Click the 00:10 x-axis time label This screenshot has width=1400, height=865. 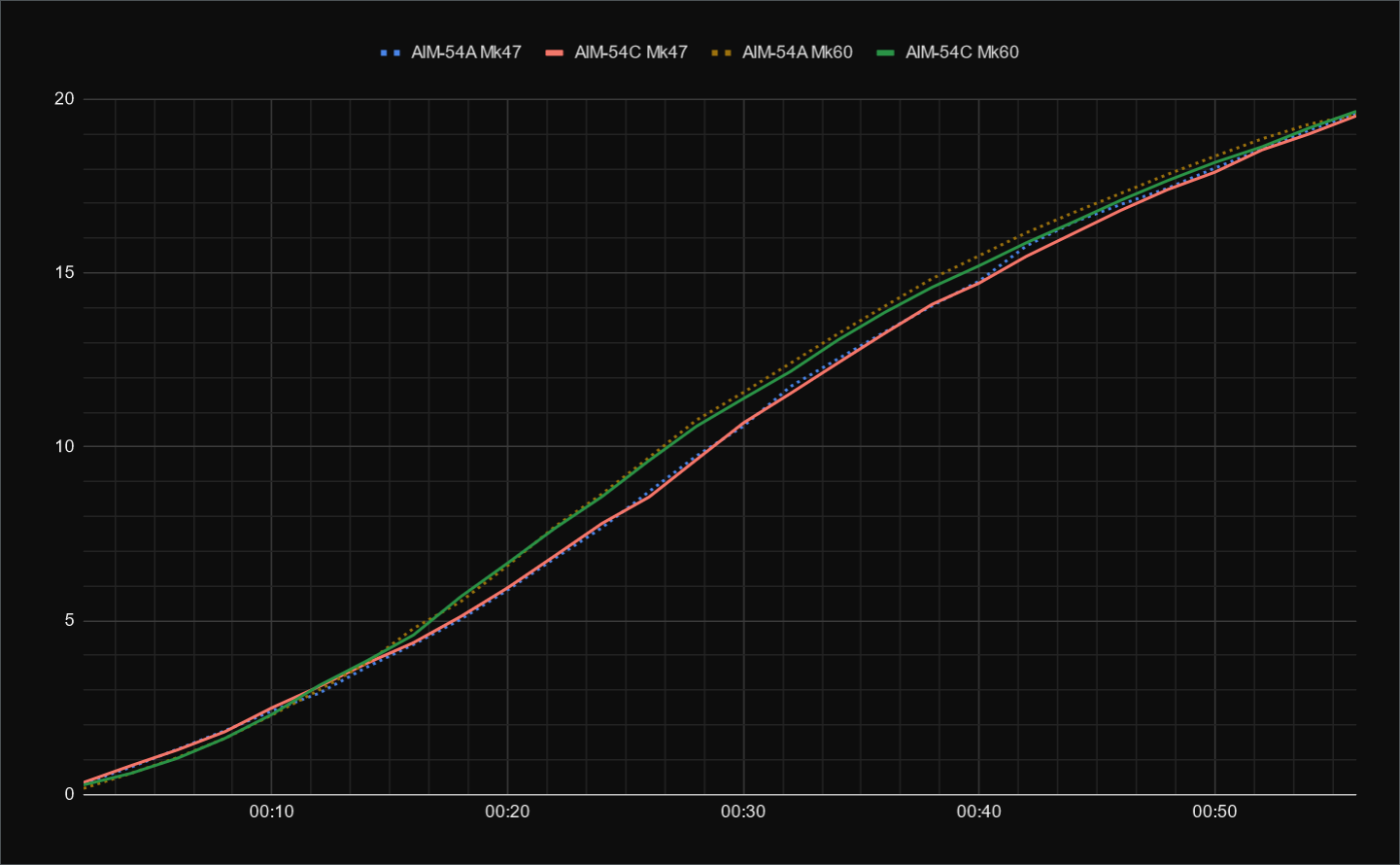click(x=271, y=812)
